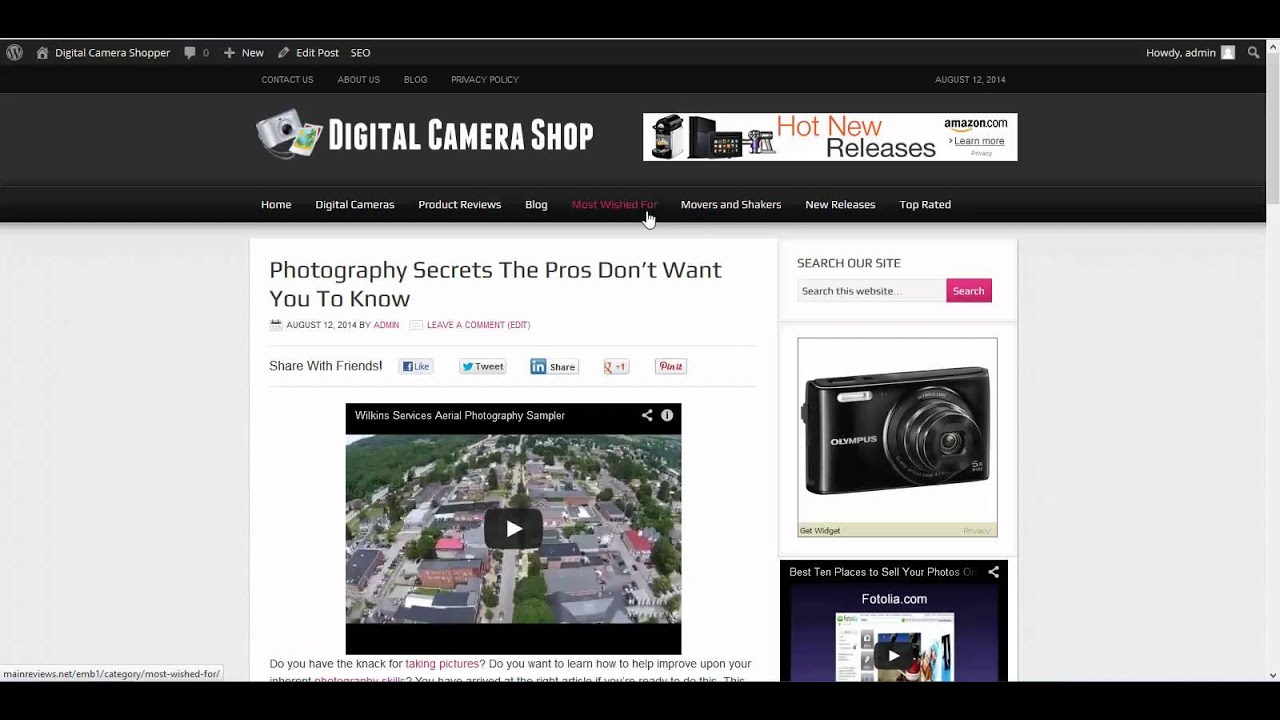Viewport: 1280px width, 720px height.
Task: Open Most Wished For category
Action: click(x=614, y=205)
